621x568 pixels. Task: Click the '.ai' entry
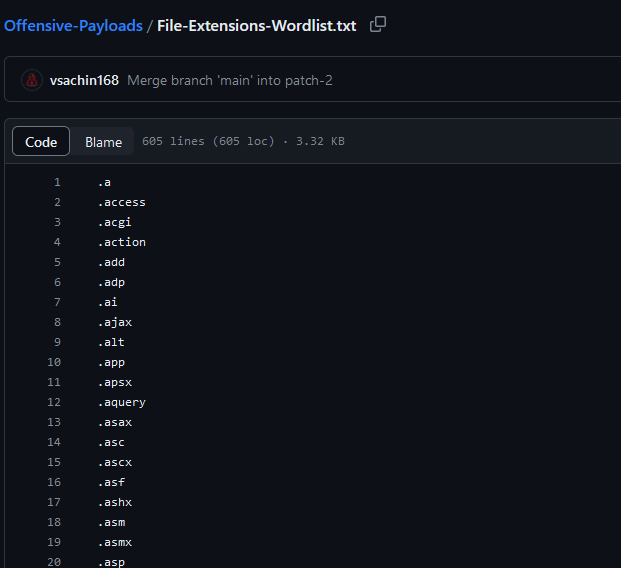pos(108,302)
